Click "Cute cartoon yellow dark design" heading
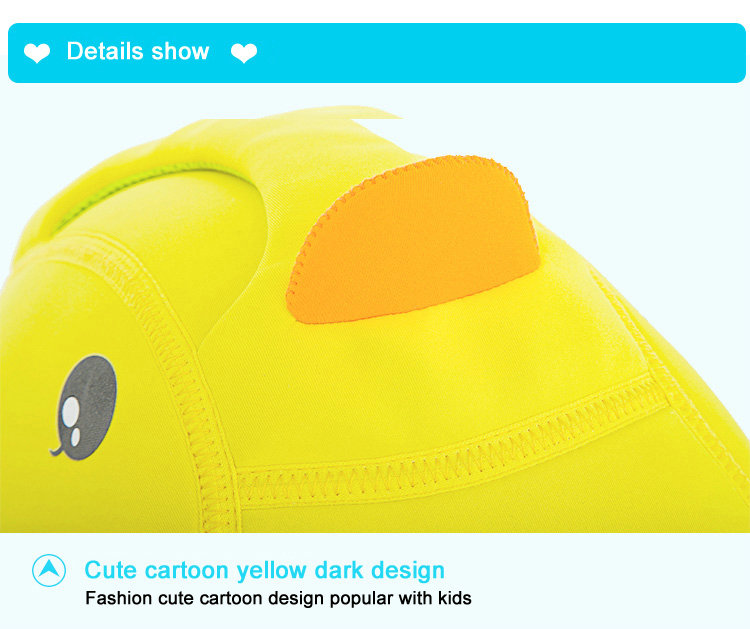The height and width of the screenshot is (629, 750). point(265,570)
